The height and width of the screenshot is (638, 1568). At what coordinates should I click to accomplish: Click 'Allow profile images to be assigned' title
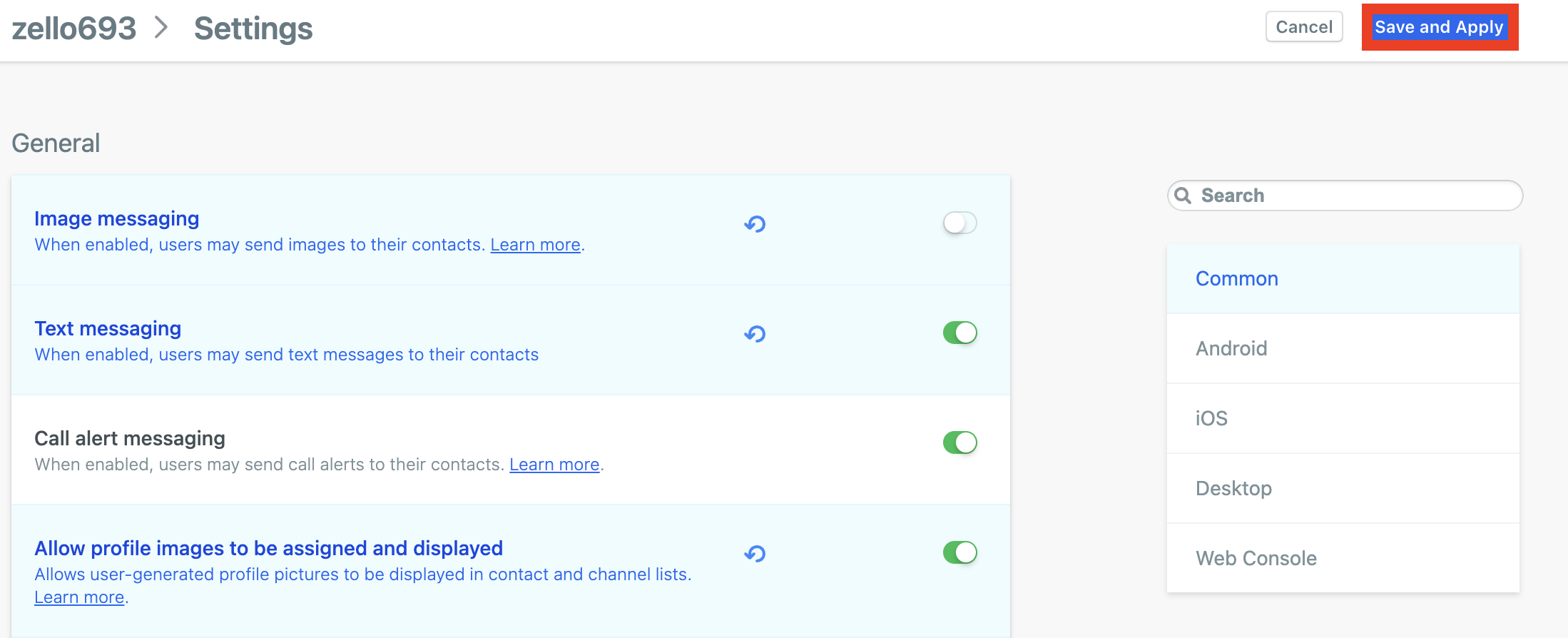pyautogui.click(x=269, y=549)
